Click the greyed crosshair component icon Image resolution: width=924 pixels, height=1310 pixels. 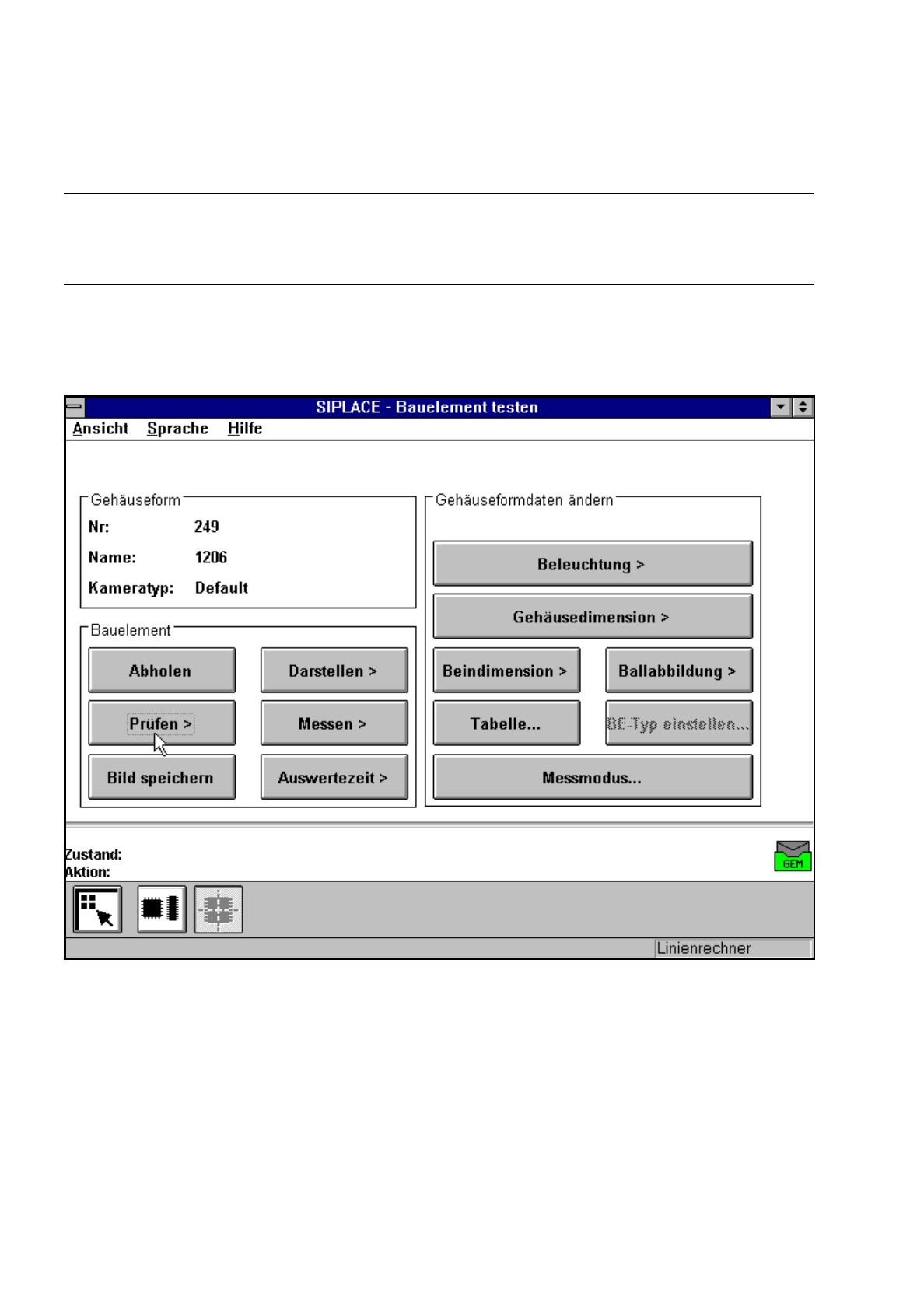pos(219,909)
